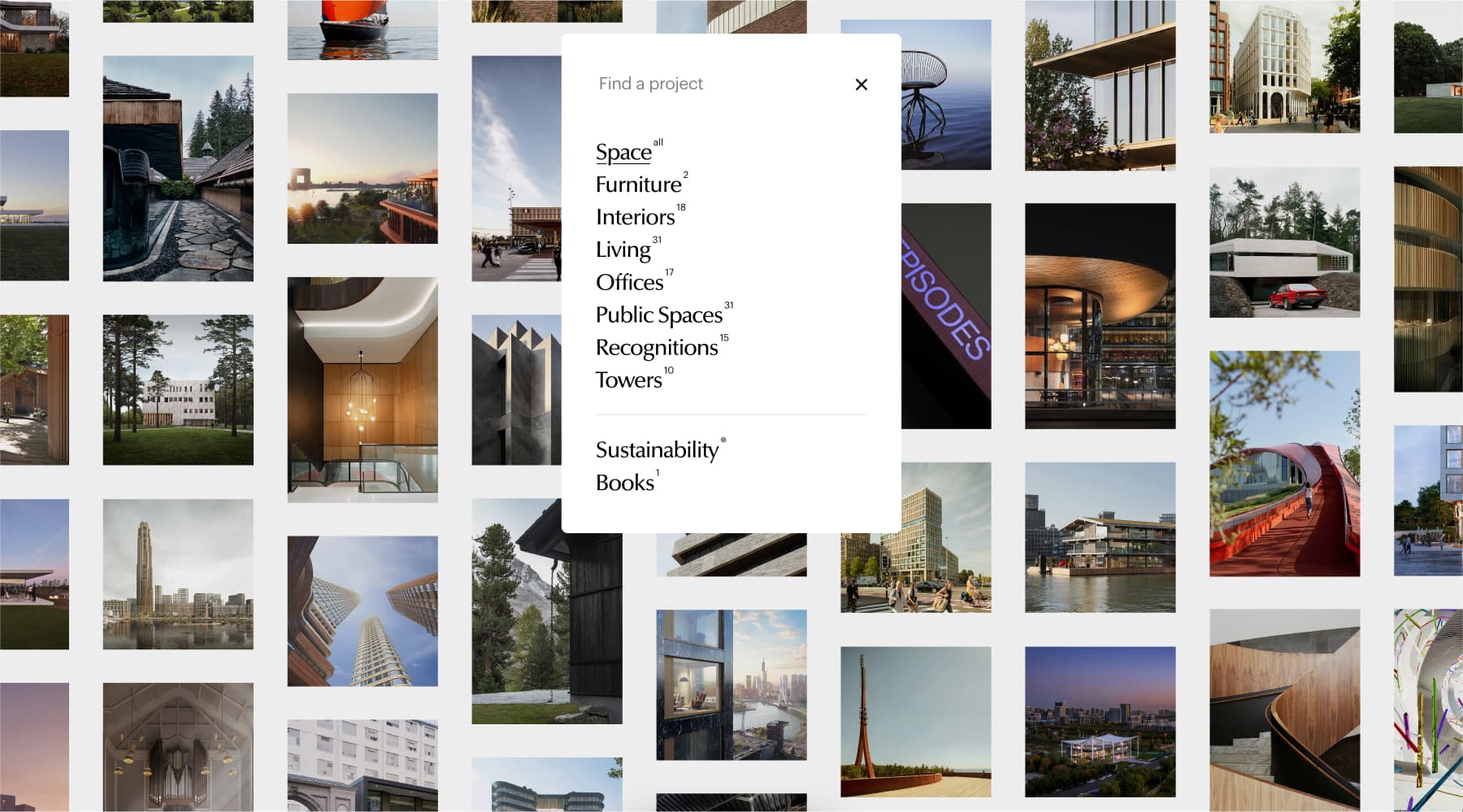Open the Sustainability section
This screenshot has height=812, width=1463.
pyautogui.click(x=657, y=449)
